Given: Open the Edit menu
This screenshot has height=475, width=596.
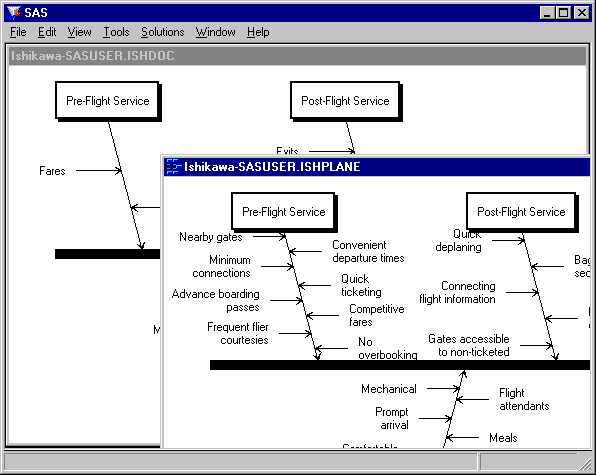Looking at the screenshot, I should click(47, 32).
